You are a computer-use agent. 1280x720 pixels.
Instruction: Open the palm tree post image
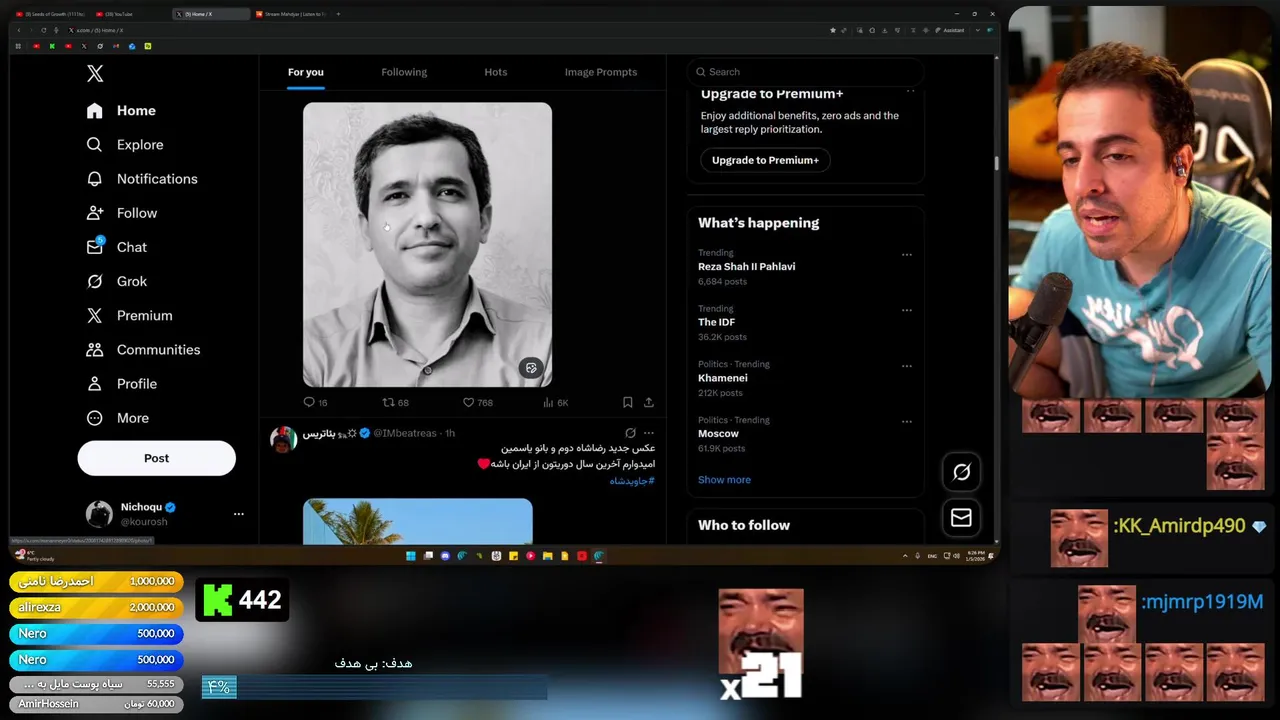418,521
